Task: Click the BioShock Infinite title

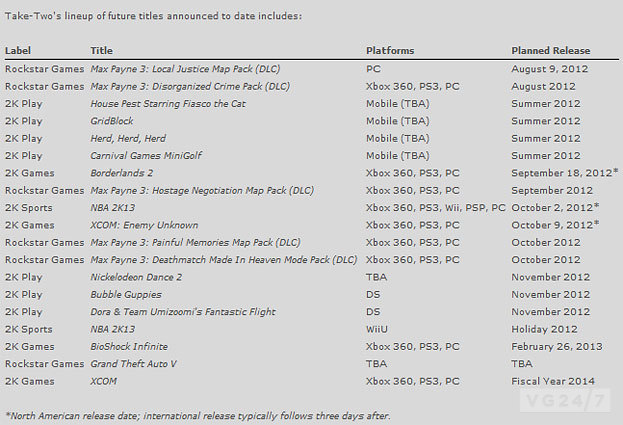Action: tap(129, 347)
